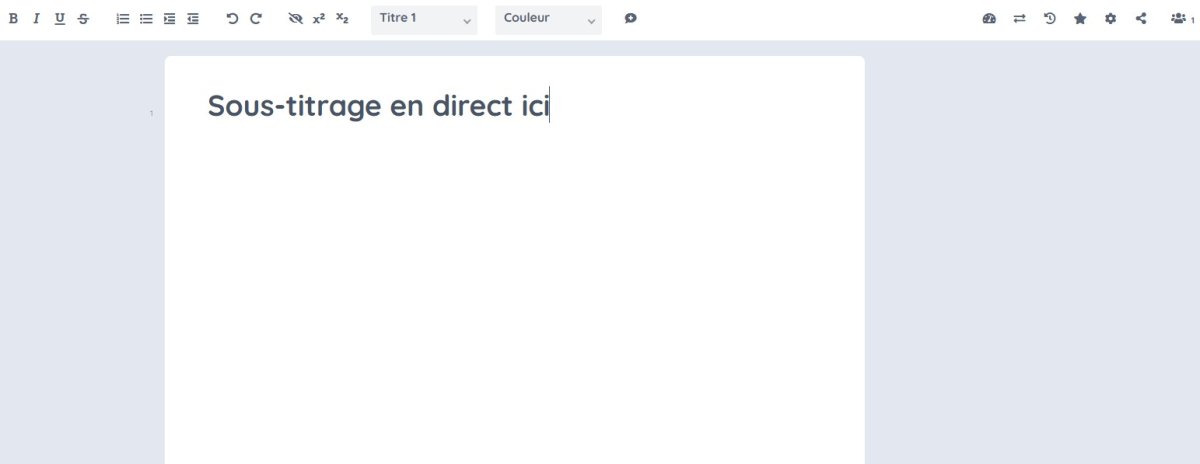
Task: Click the swap arrows icon
Action: pyautogui.click(x=1020, y=19)
